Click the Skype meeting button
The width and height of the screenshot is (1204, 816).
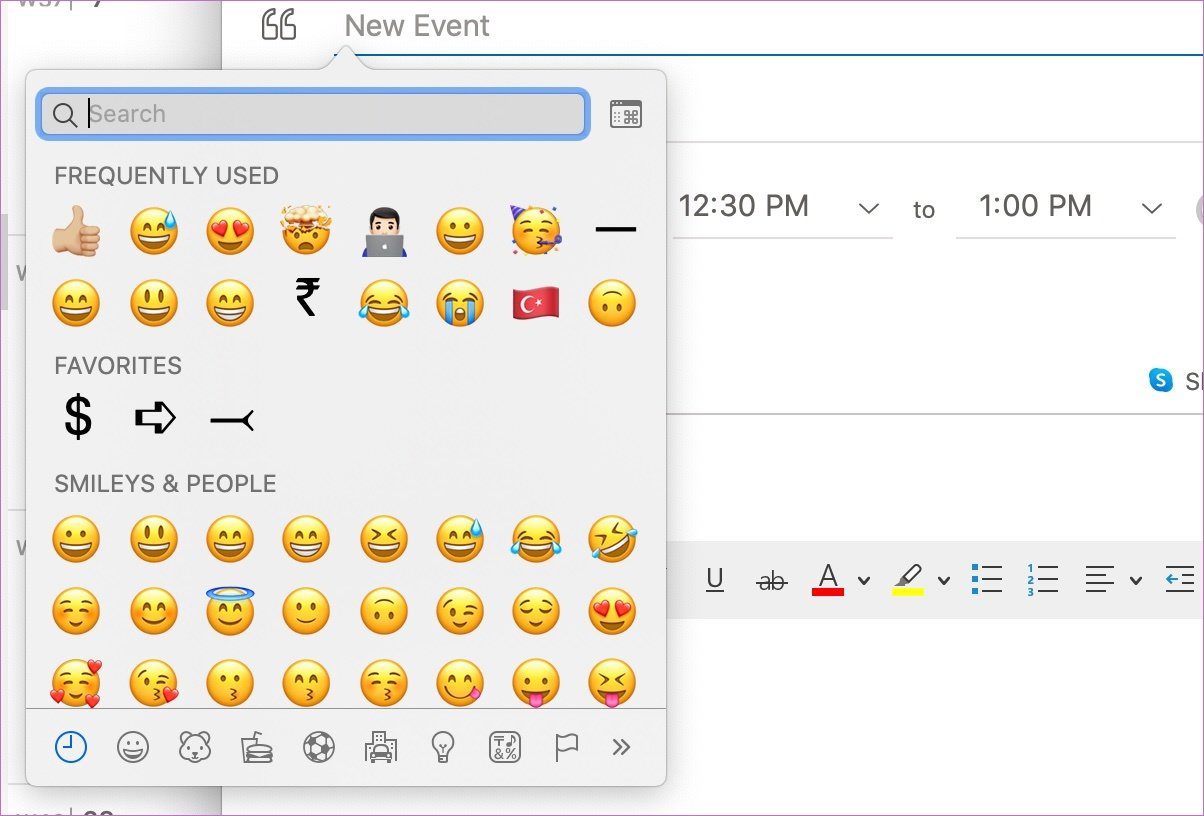1161,381
